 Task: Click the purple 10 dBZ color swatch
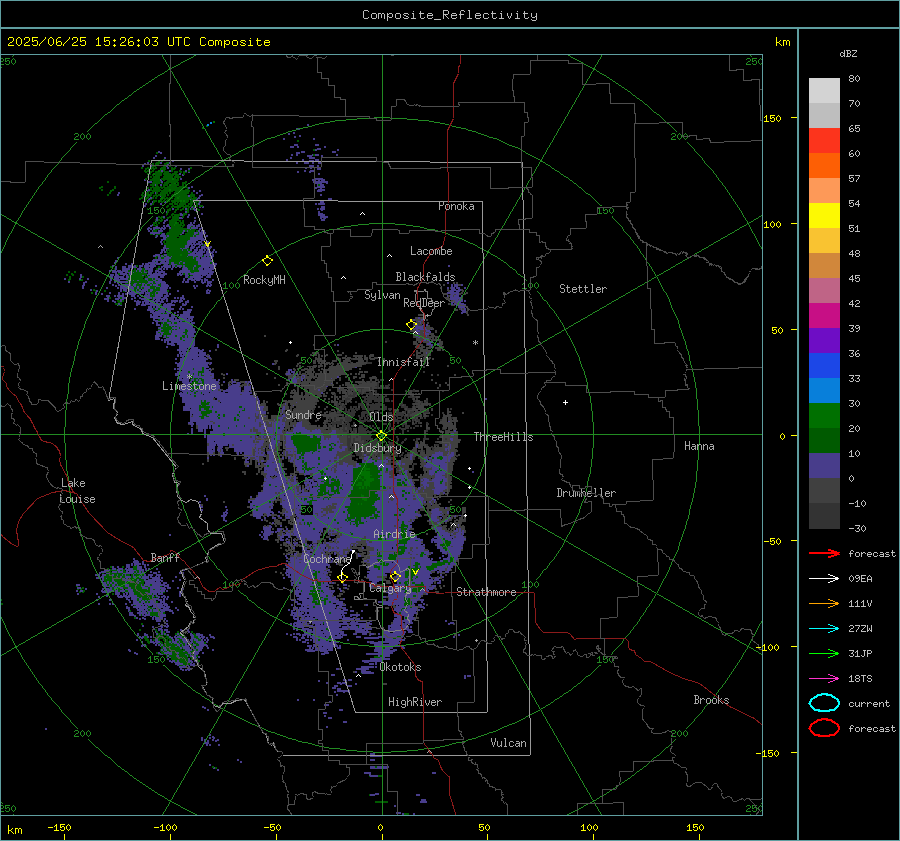[824, 466]
